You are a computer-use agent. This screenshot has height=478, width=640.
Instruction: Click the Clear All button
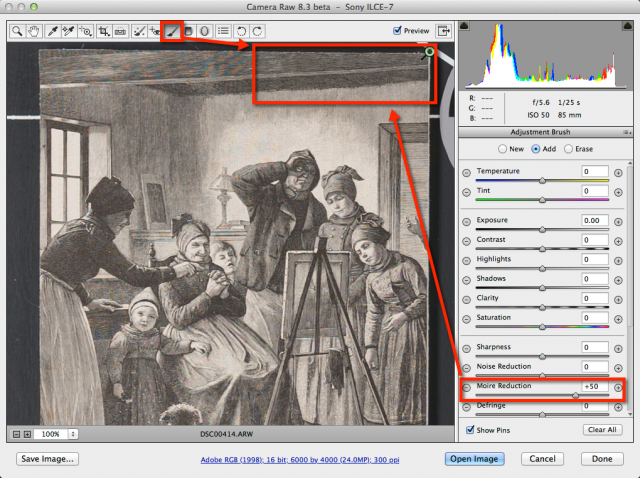pos(602,430)
